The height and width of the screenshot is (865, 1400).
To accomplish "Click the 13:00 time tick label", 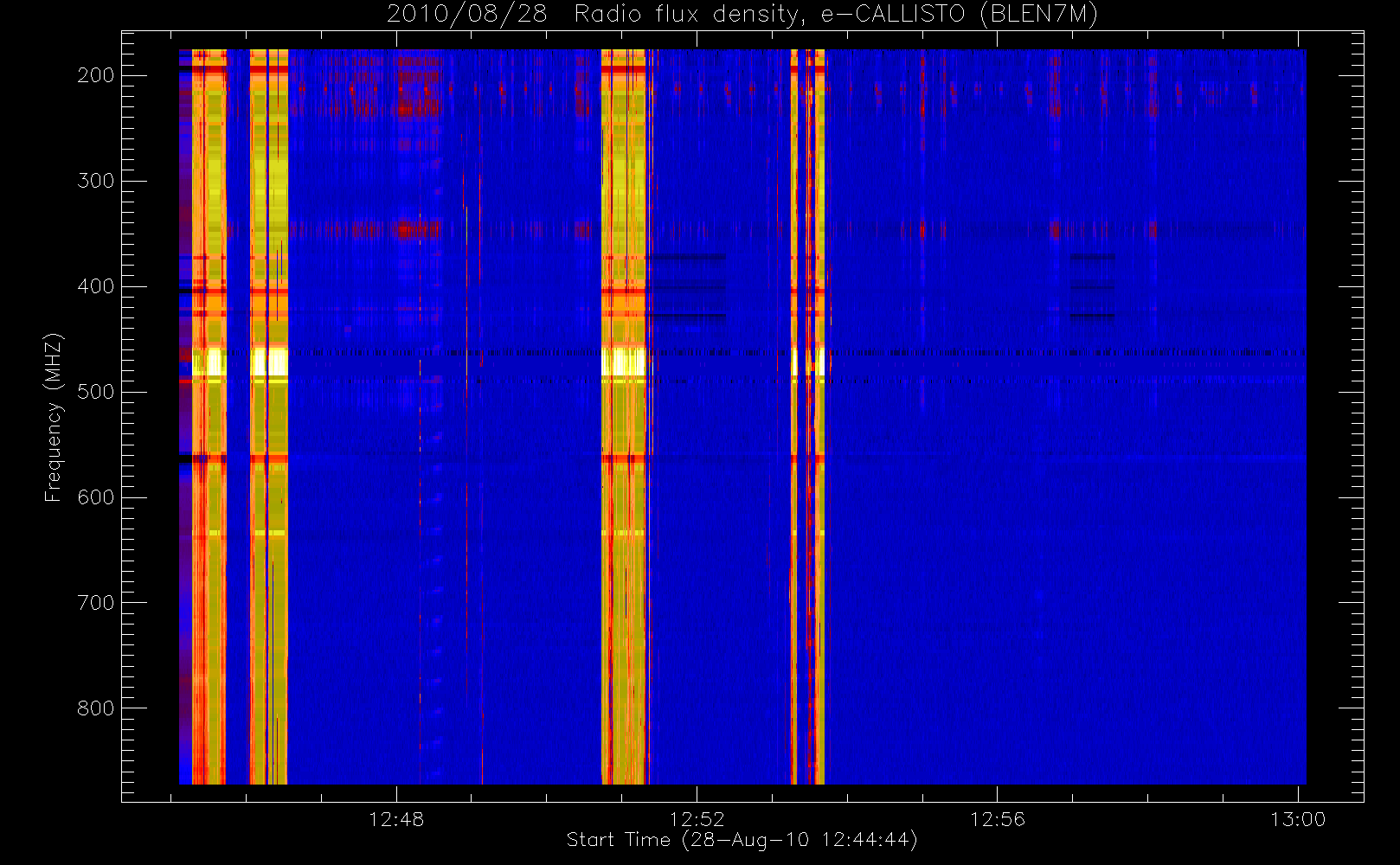I will (1298, 819).
